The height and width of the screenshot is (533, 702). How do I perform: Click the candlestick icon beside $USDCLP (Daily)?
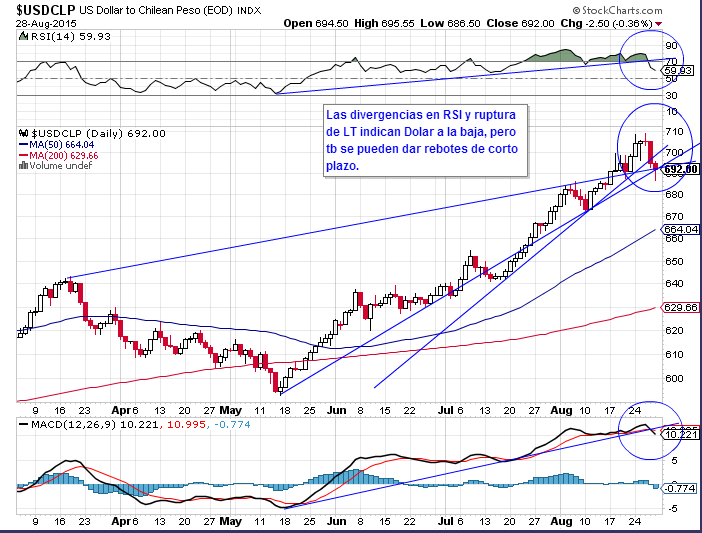click(24, 133)
